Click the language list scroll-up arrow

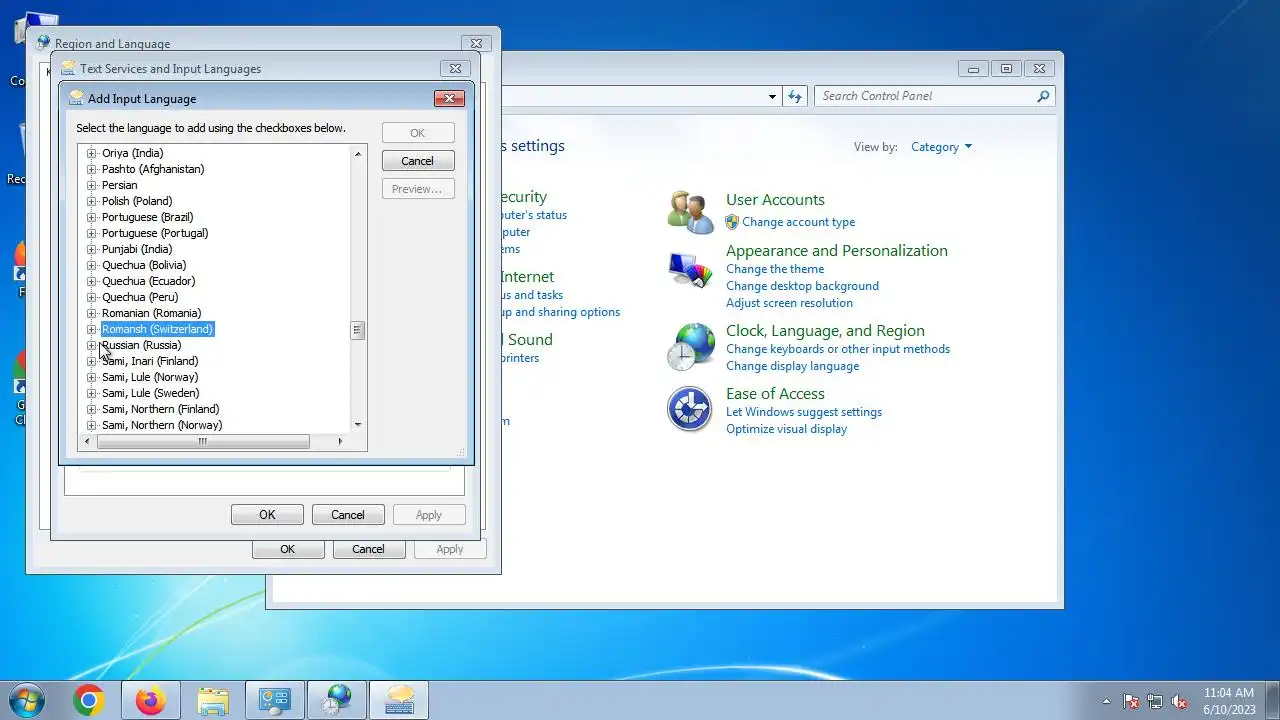point(358,154)
